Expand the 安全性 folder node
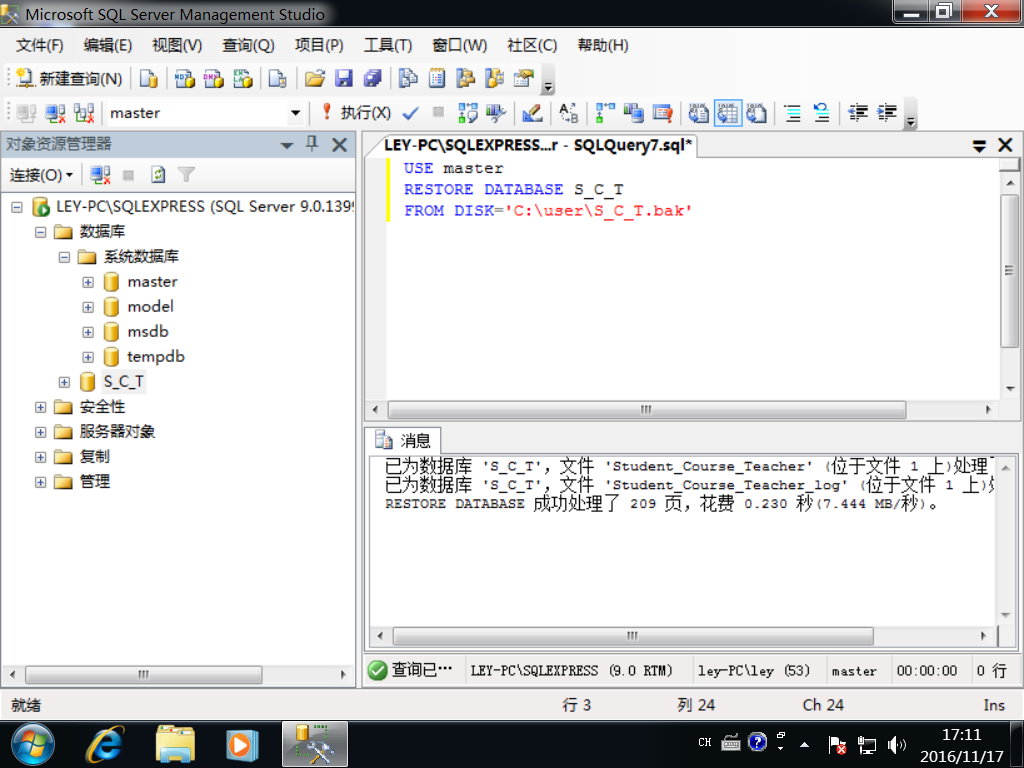This screenshot has width=1024, height=768. 40,408
